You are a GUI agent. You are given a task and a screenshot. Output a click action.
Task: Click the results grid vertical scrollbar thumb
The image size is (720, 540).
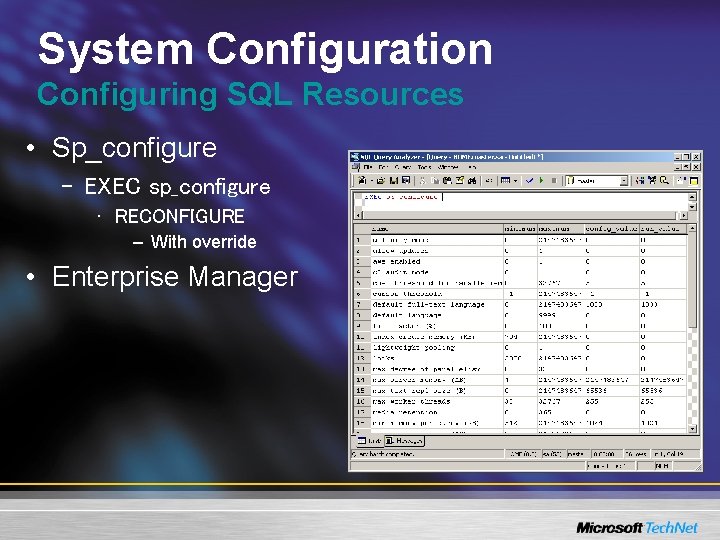click(x=692, y=281)
